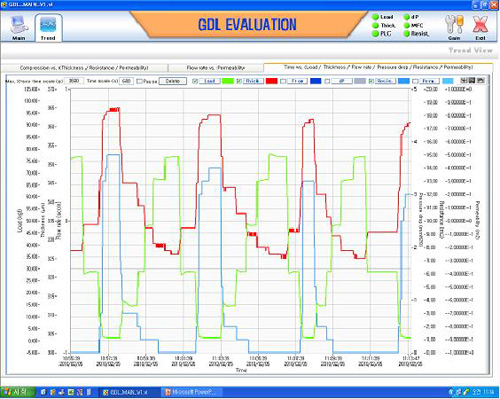Open the light blue Perm color swatch
Viewport: 500px width, 399px height.
448,81
